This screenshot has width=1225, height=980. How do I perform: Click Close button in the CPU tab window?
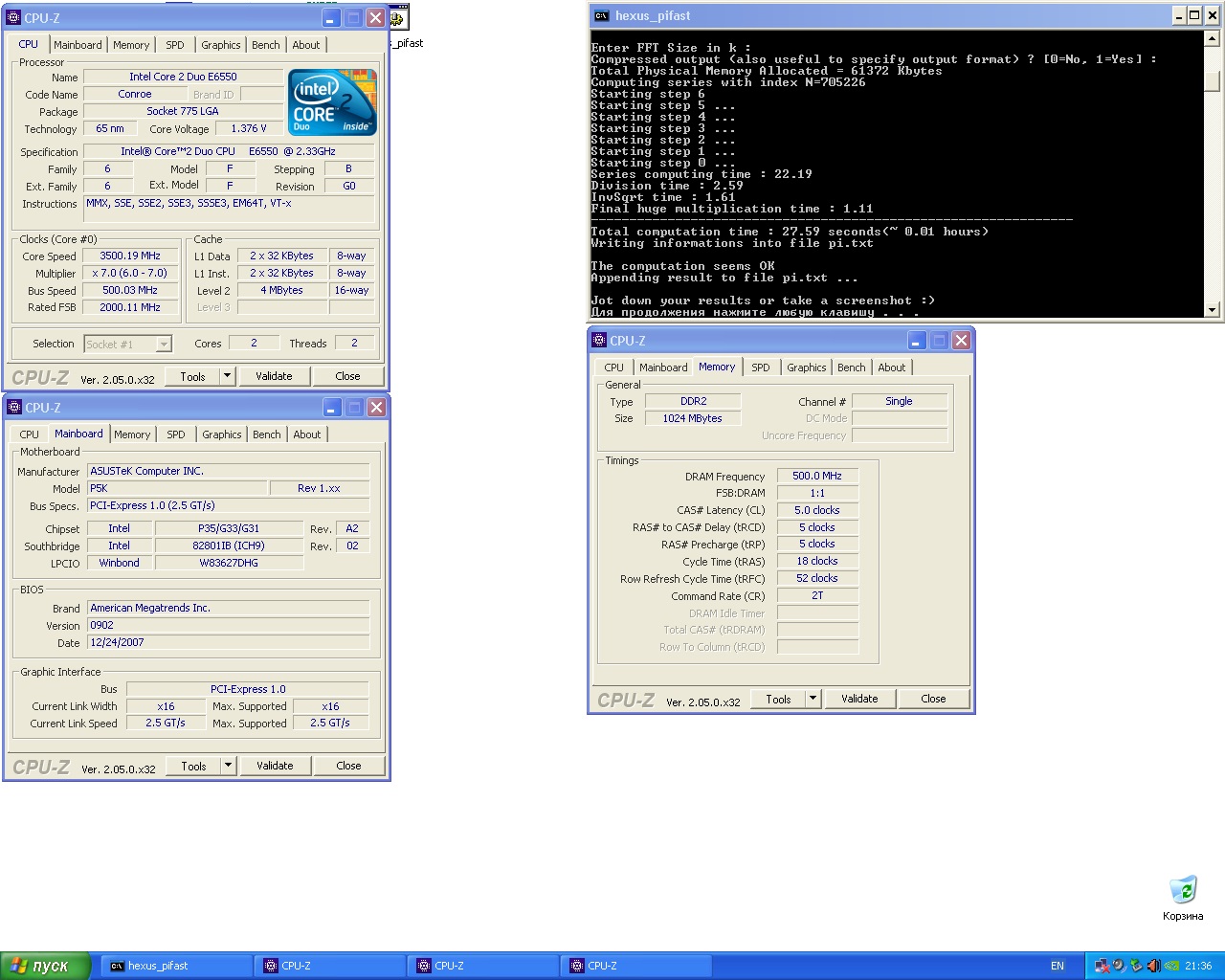348,376
